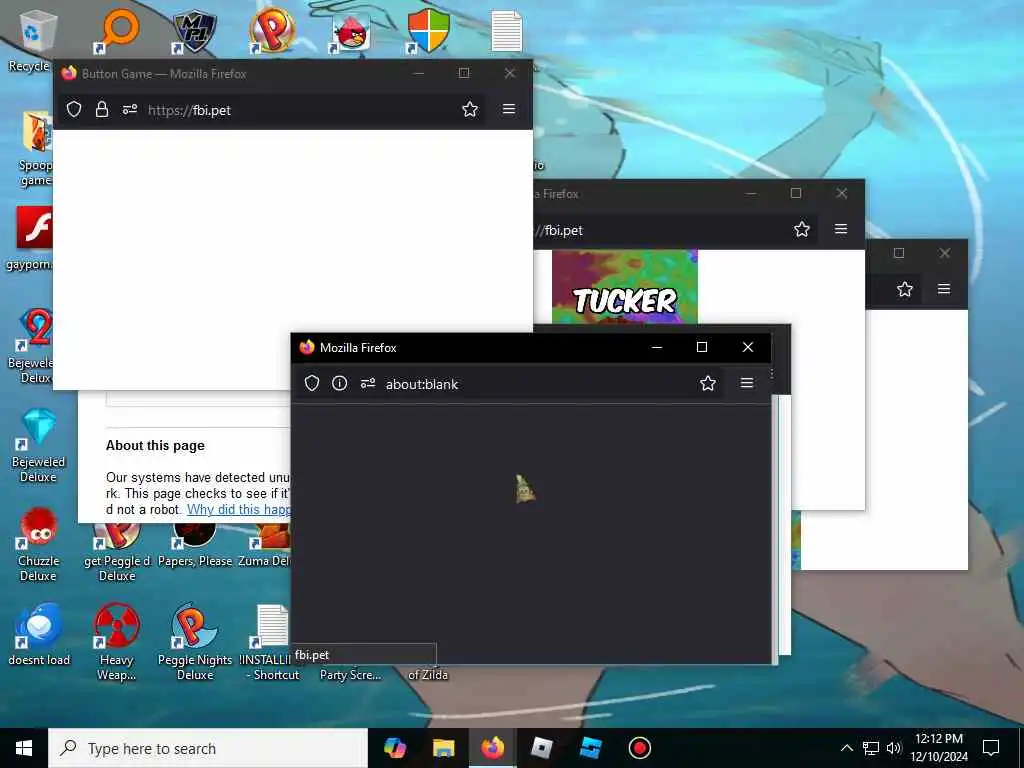Click shield icon in Button Game Firefox window
The image size is (1024, 768).
tap(74, 109)
